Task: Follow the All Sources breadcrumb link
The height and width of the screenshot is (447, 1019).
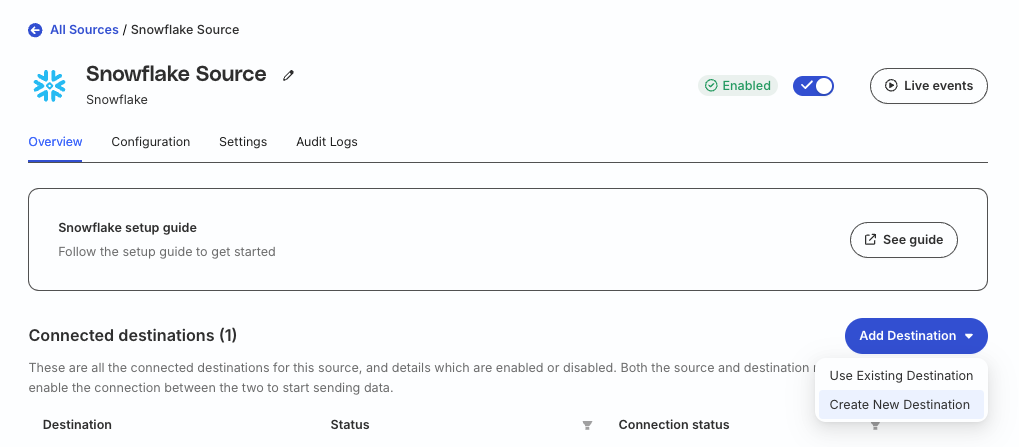Action: [x=84, y=30]
